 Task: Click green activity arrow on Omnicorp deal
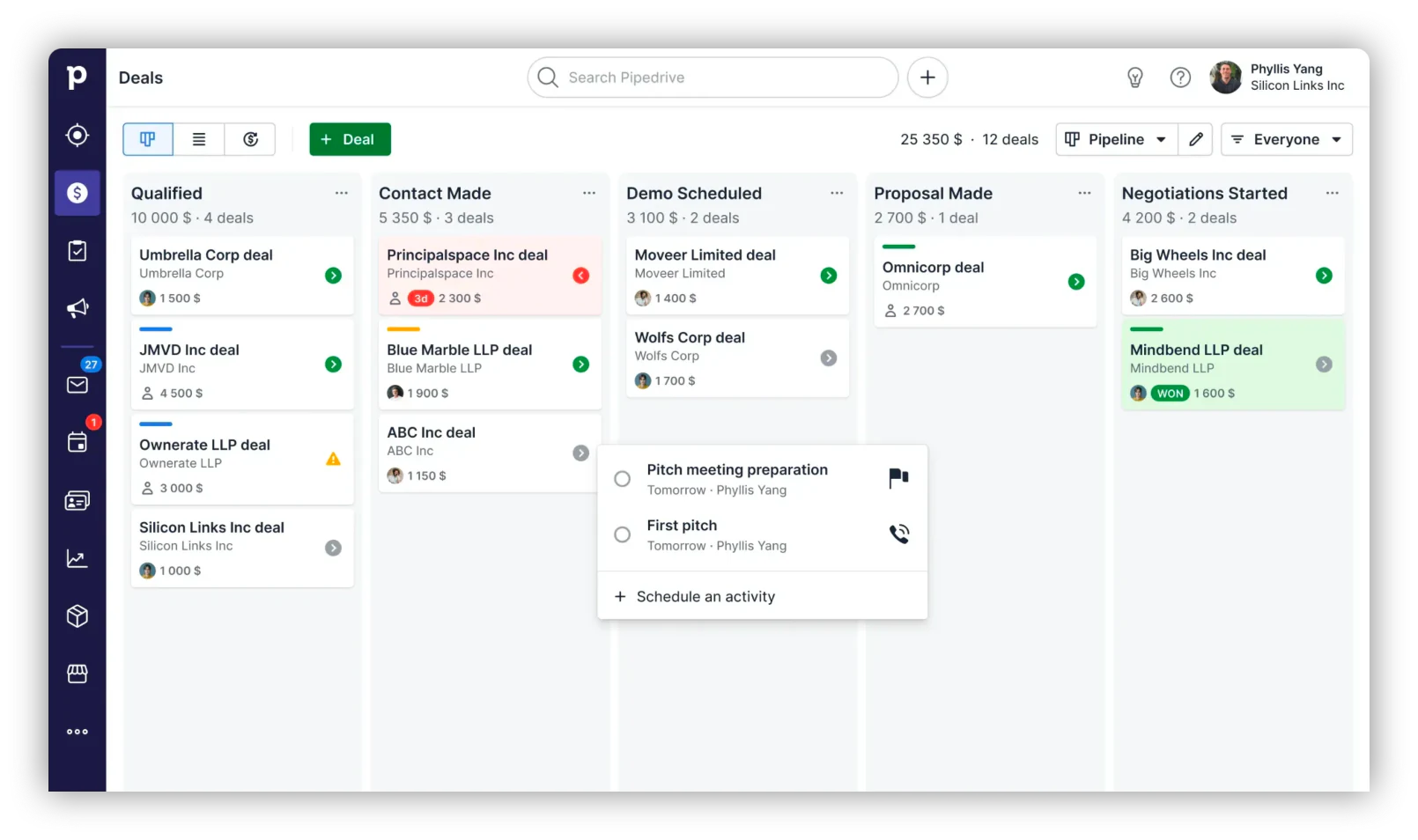tap(1076, 282)
